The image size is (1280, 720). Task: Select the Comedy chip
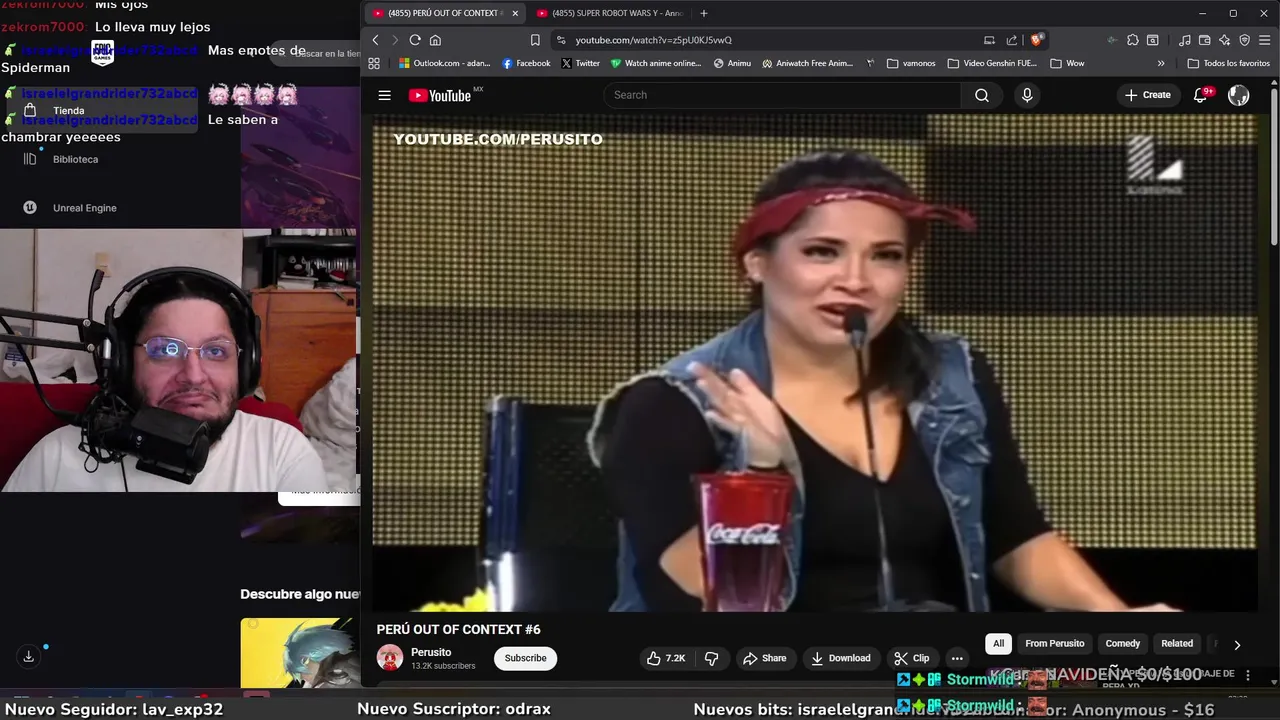tap(1122, 644)
